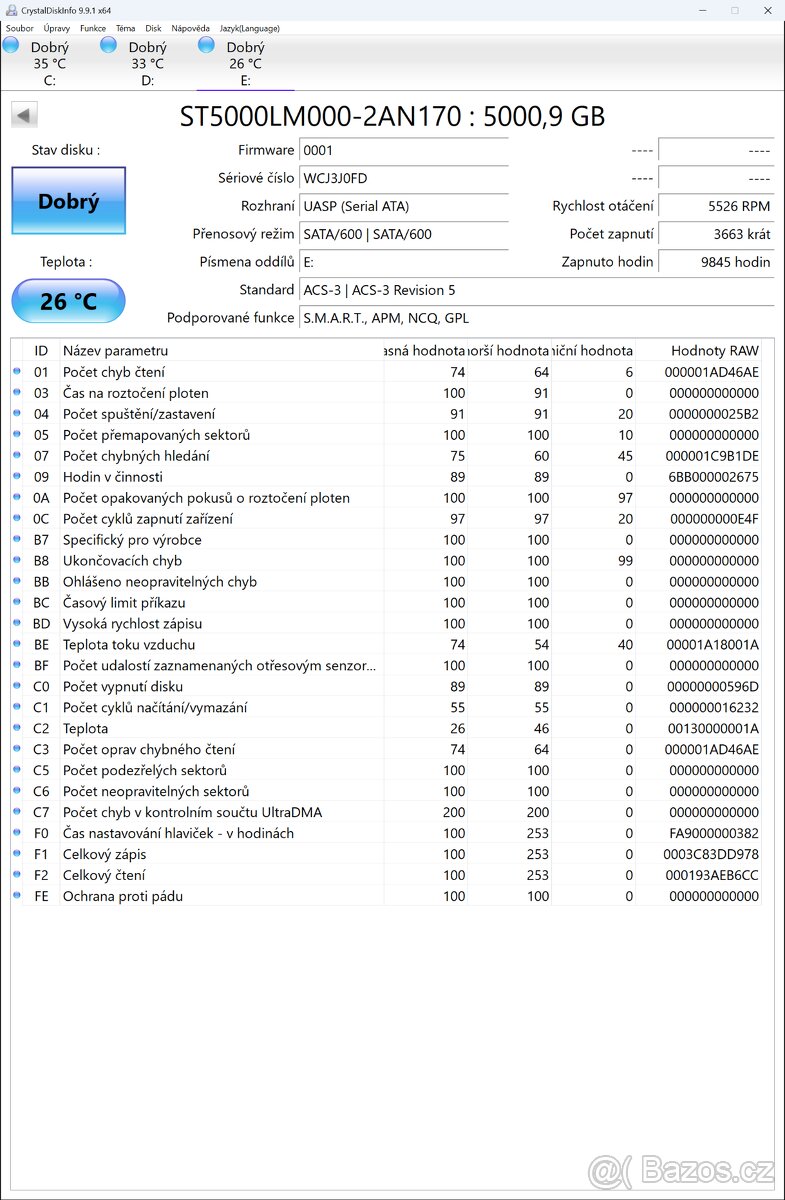Click RAW value 00130000001A
Screen dimensions: 785x1200
[712, 729]
